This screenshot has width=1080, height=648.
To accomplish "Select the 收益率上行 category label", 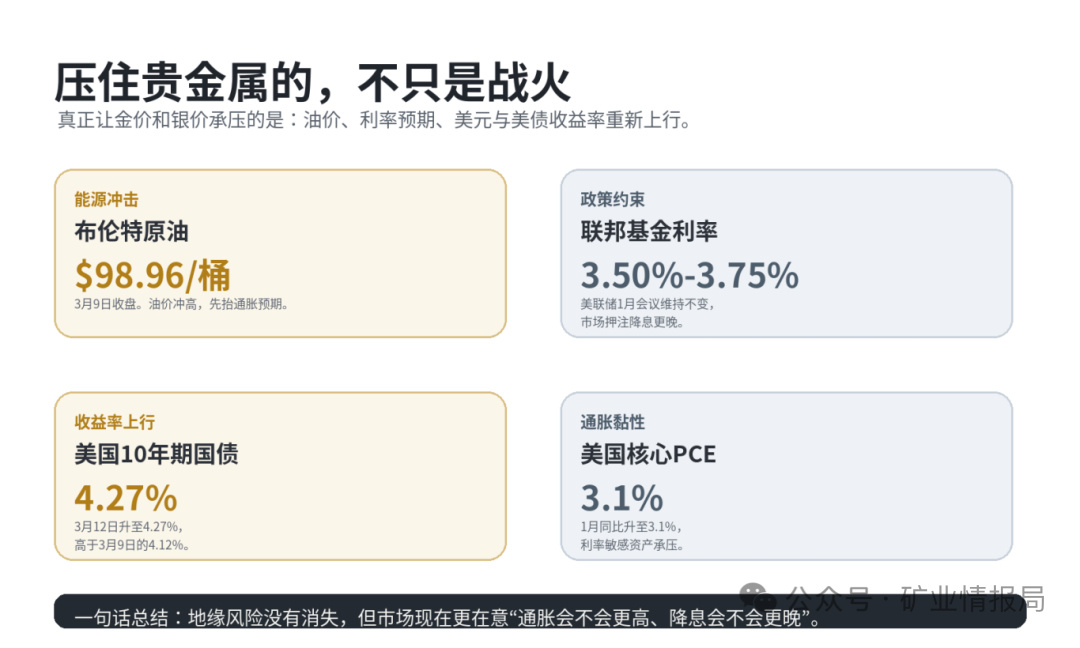I will (114, 422).
